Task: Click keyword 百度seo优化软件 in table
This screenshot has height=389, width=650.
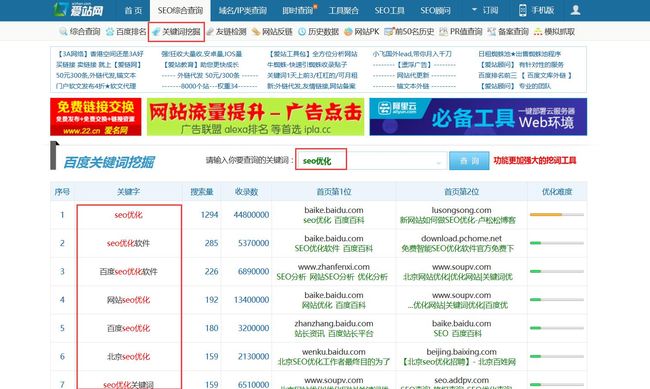Action: tap(129, 272)
